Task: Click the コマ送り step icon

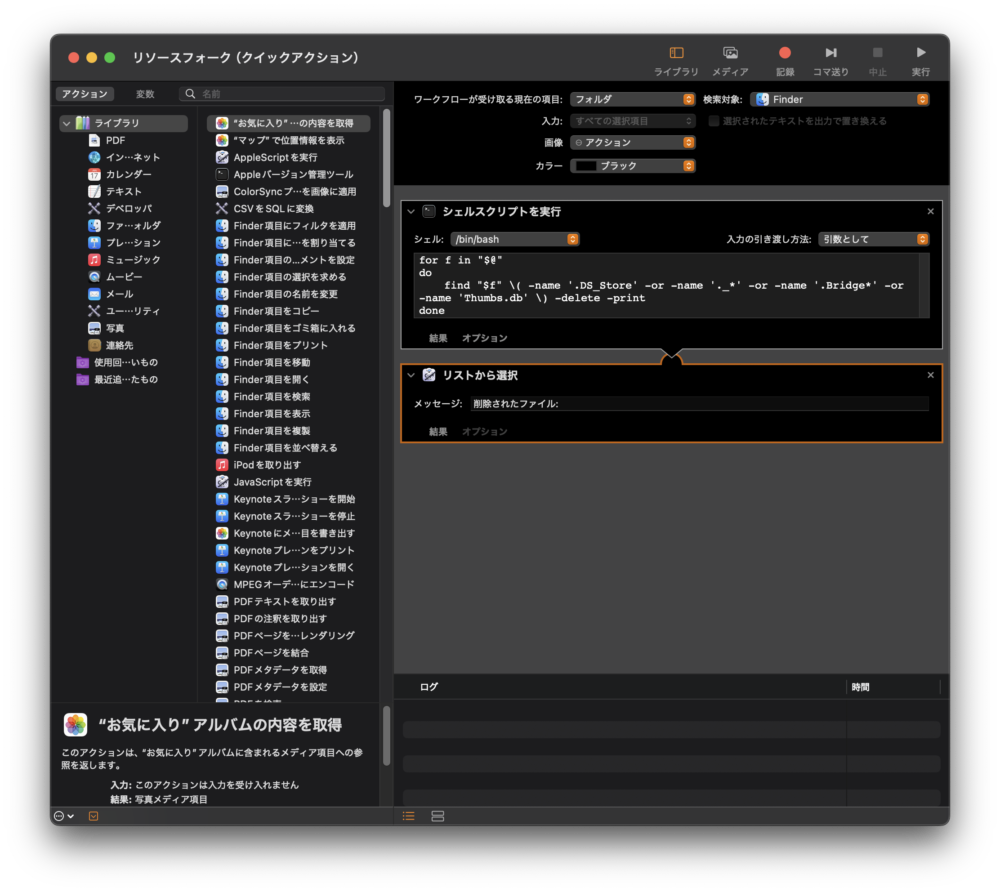Action: point(830,54)
